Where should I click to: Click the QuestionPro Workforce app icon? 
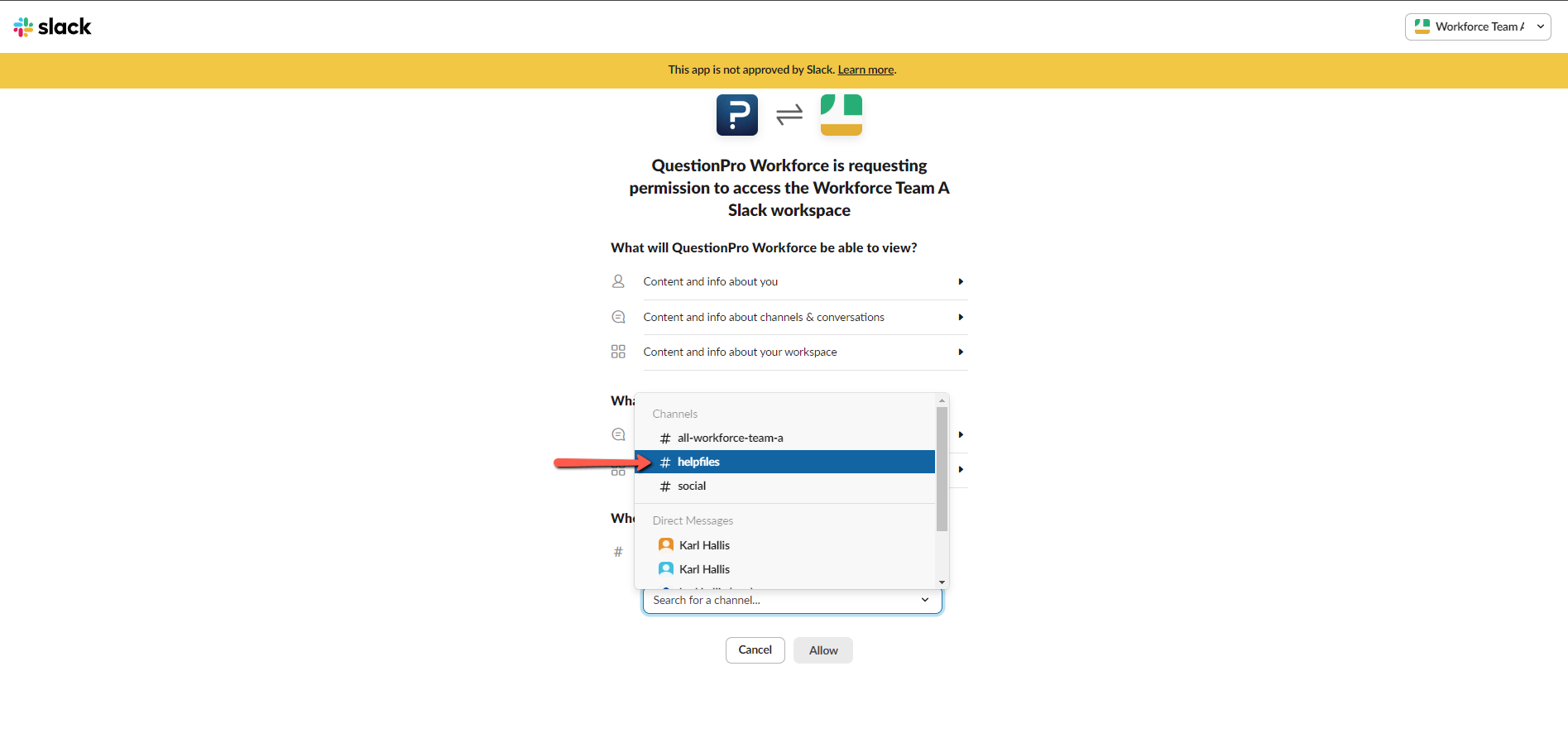737,115
